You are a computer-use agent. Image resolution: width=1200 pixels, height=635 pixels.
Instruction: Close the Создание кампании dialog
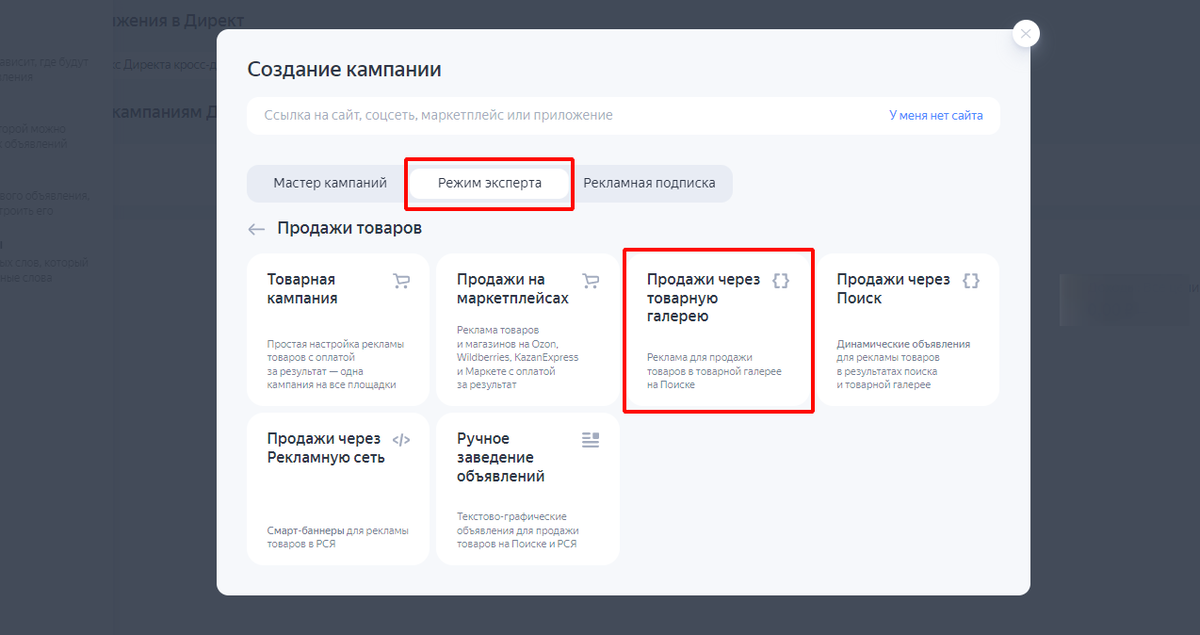1026,33
